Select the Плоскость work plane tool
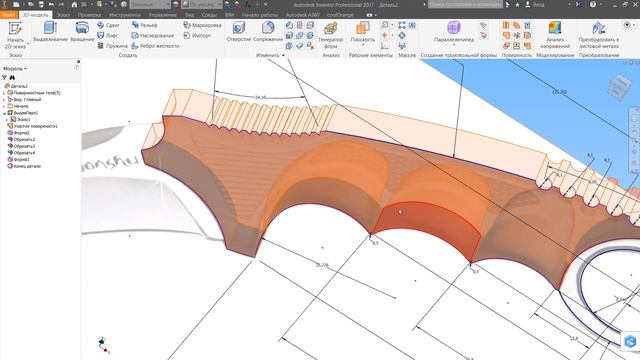The width and height of the screenshot is (640, 360). pyautogui.click(x=362, y=33)
